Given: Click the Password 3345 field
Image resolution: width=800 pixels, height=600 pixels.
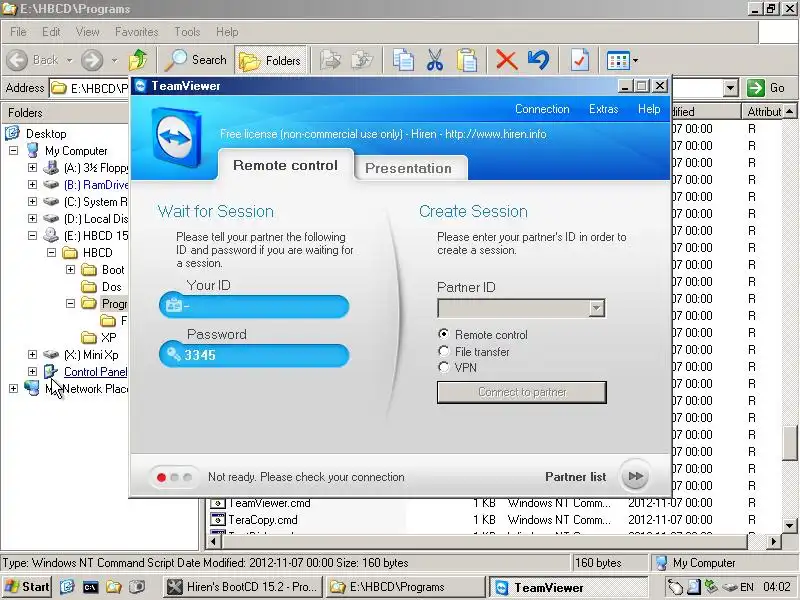Looking at the screenshot, I should (254, 355).
